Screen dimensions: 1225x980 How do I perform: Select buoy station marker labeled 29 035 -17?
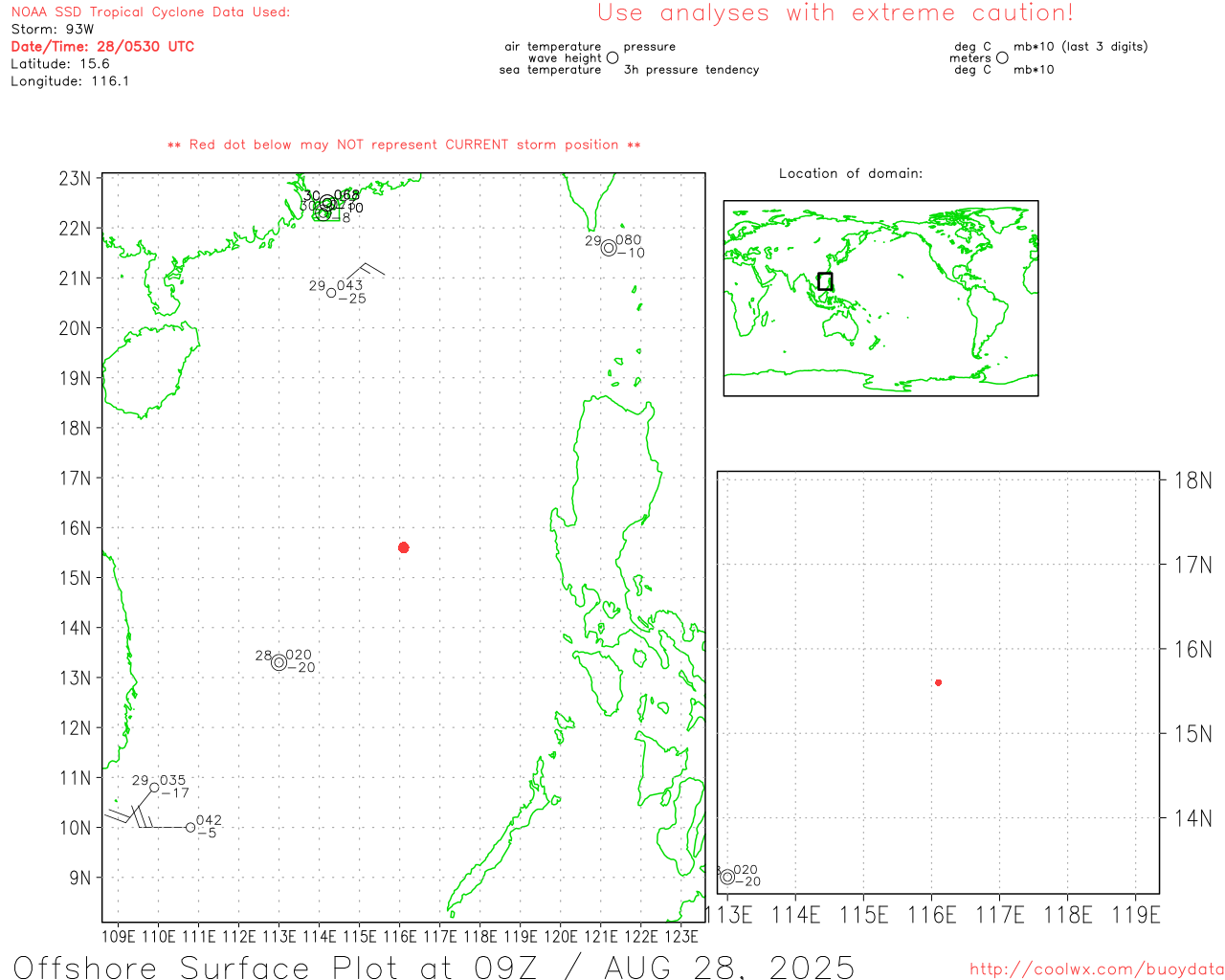pos(154,788)
